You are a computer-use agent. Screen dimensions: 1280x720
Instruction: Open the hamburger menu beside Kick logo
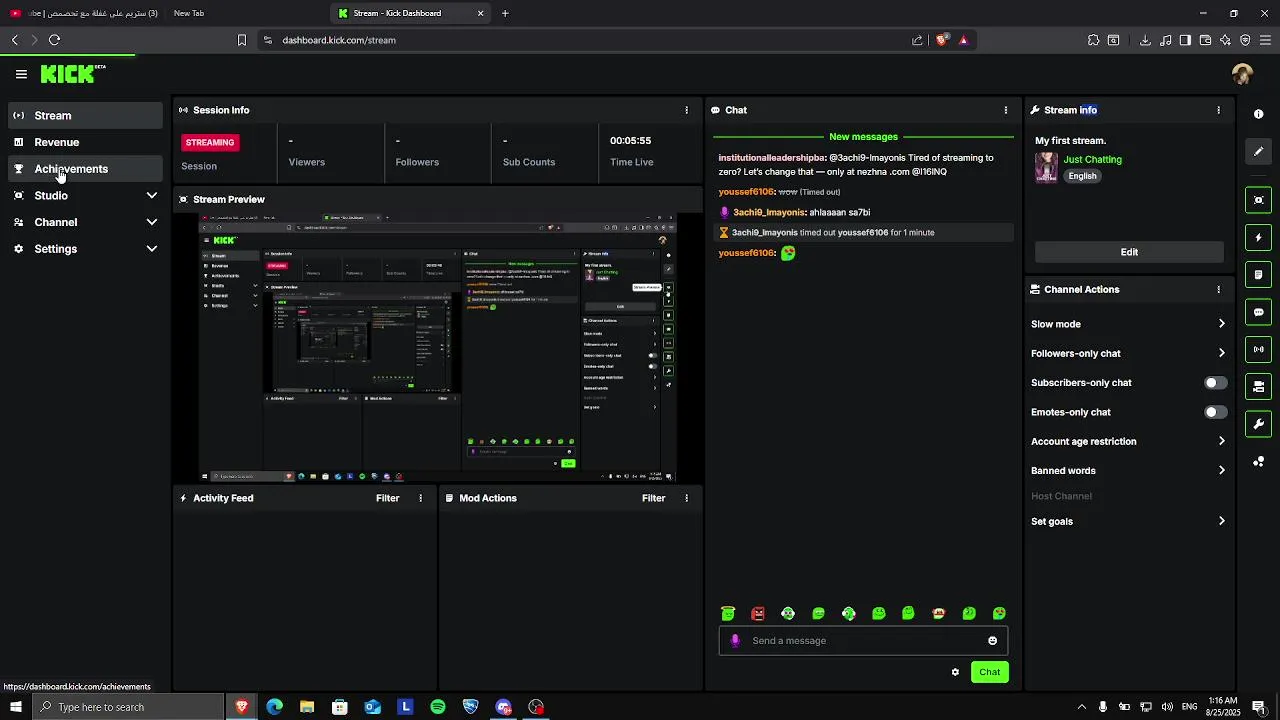pos(21,74)
